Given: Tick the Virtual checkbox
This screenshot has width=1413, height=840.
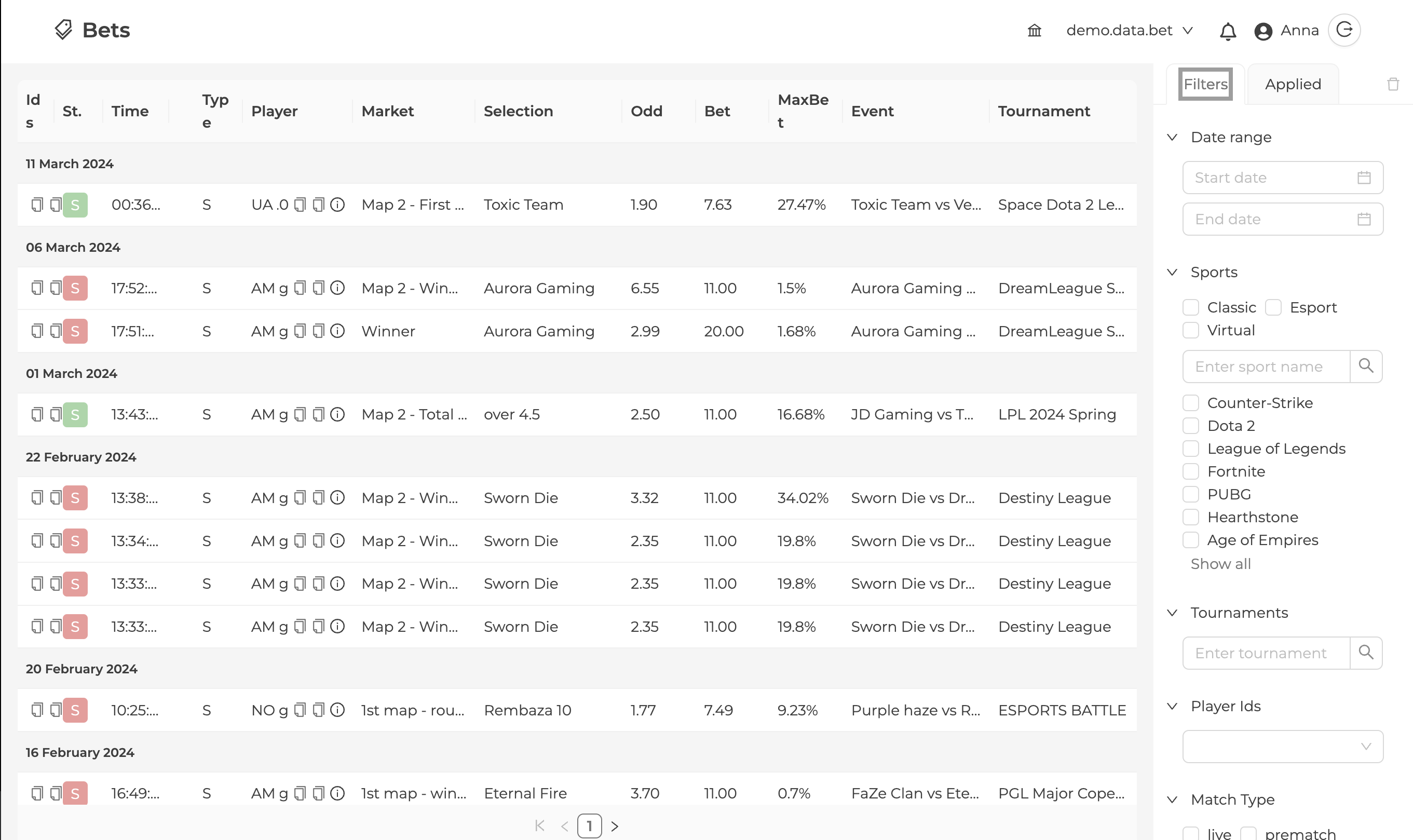Looking at the screenshot, I should point(1191,330).
